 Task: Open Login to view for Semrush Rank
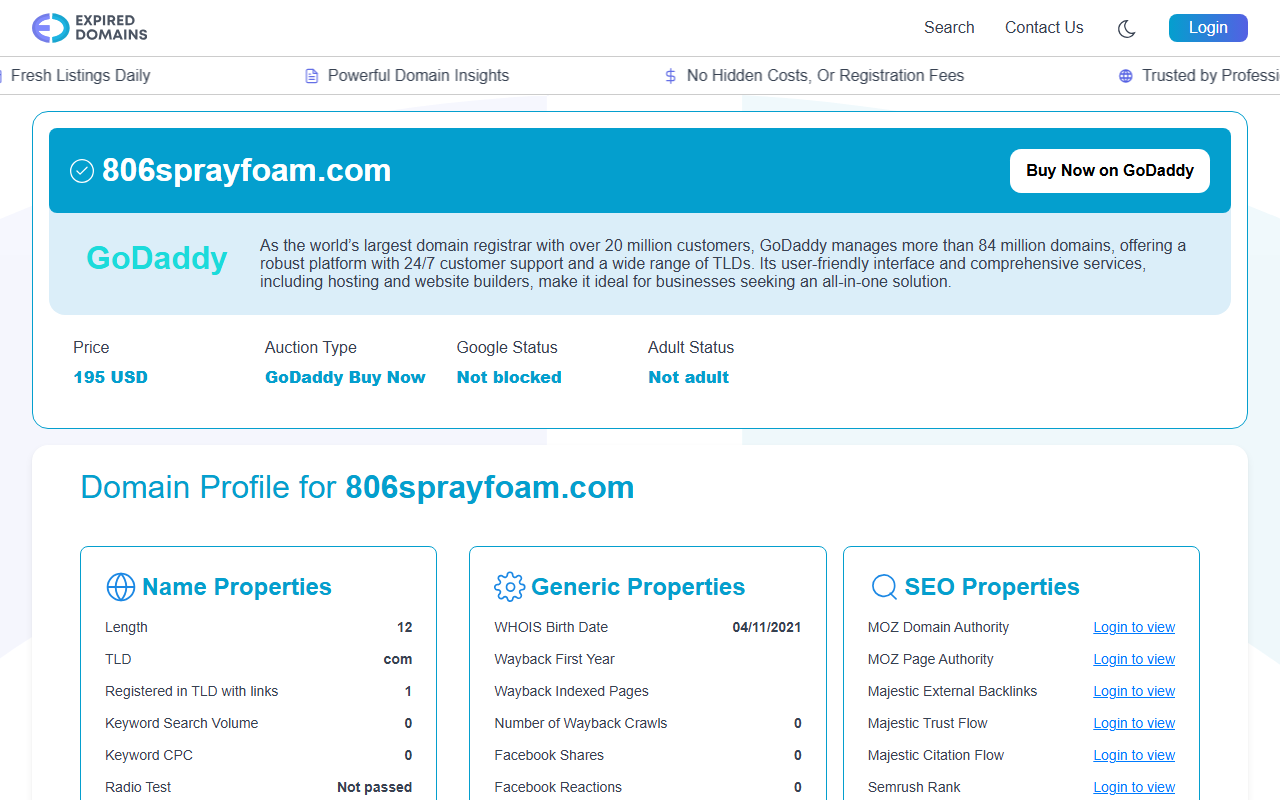1134,787
